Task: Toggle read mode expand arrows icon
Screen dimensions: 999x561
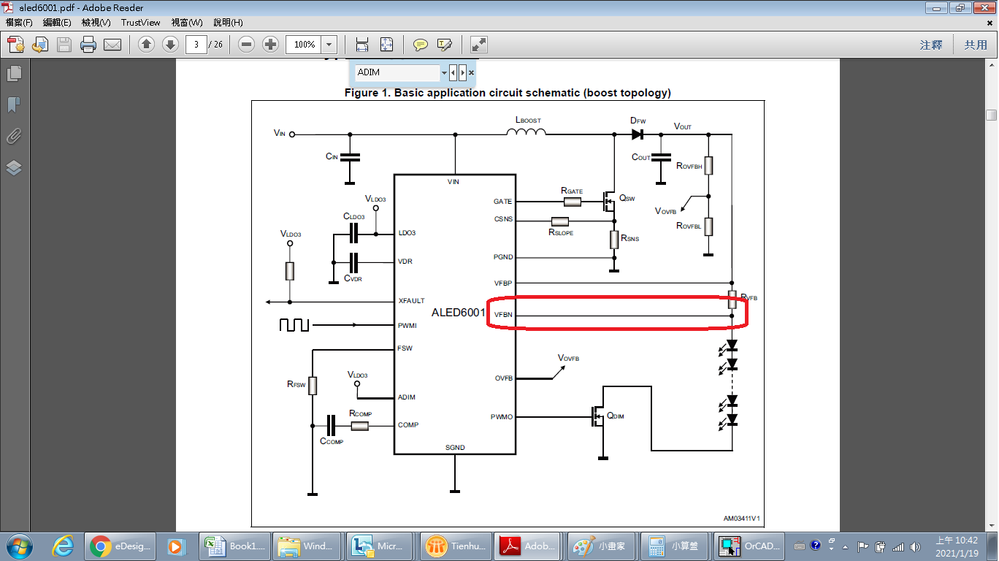Action: coord(478,45)
